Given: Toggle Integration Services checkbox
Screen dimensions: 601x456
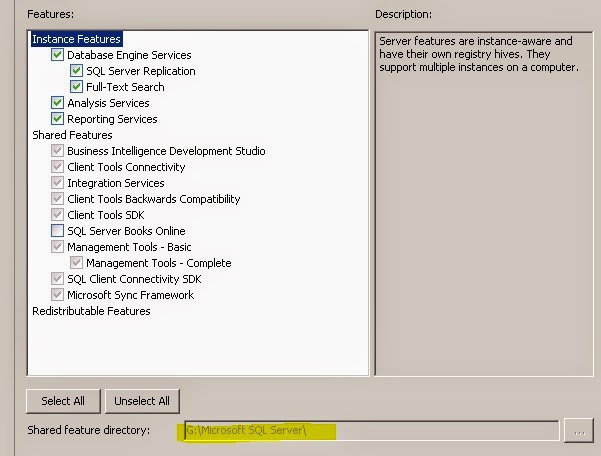Looking at the screenshot, I should point(57,183).
